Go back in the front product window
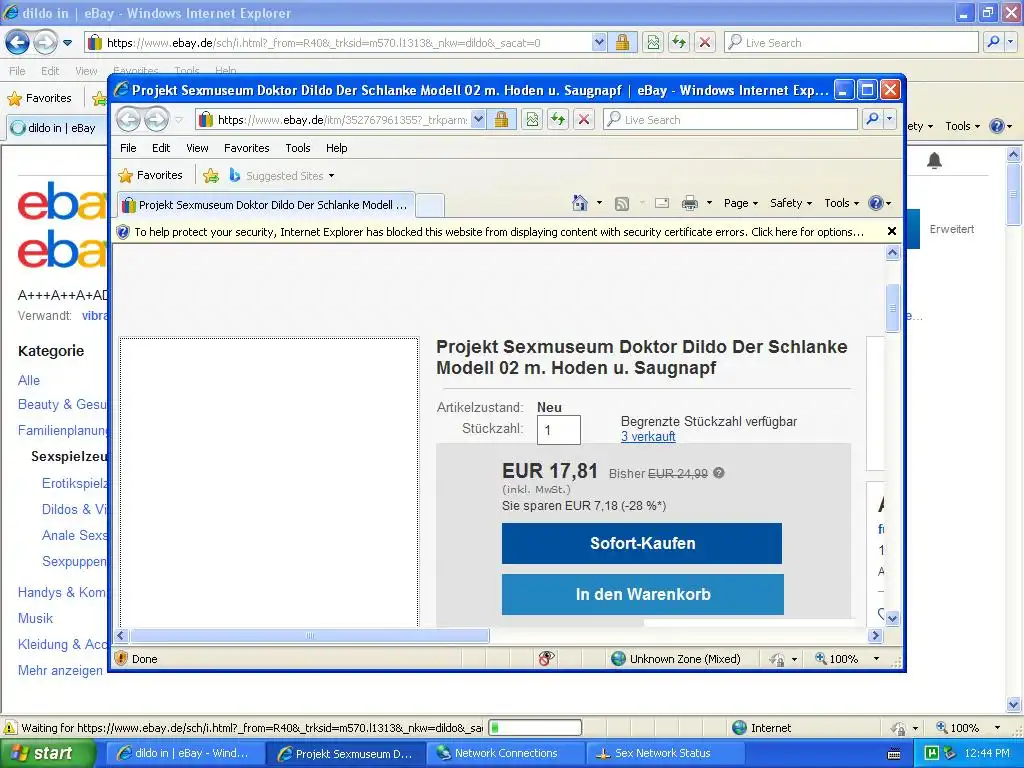This screenshot has height=768, width=1024. pyautogui.click(x=129, y=120)
